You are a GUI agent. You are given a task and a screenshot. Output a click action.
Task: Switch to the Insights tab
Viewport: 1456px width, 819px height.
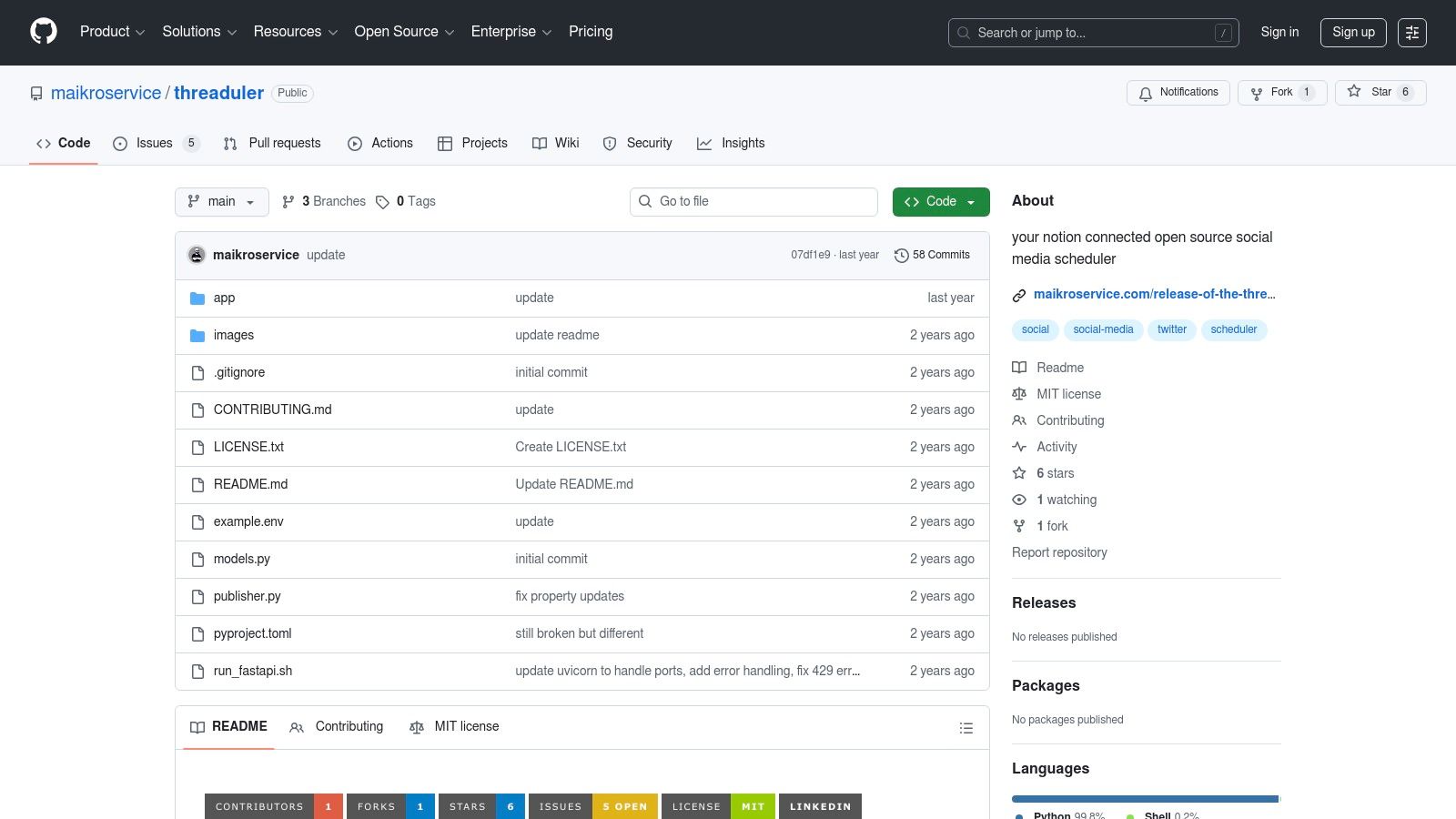click(731, 144)
